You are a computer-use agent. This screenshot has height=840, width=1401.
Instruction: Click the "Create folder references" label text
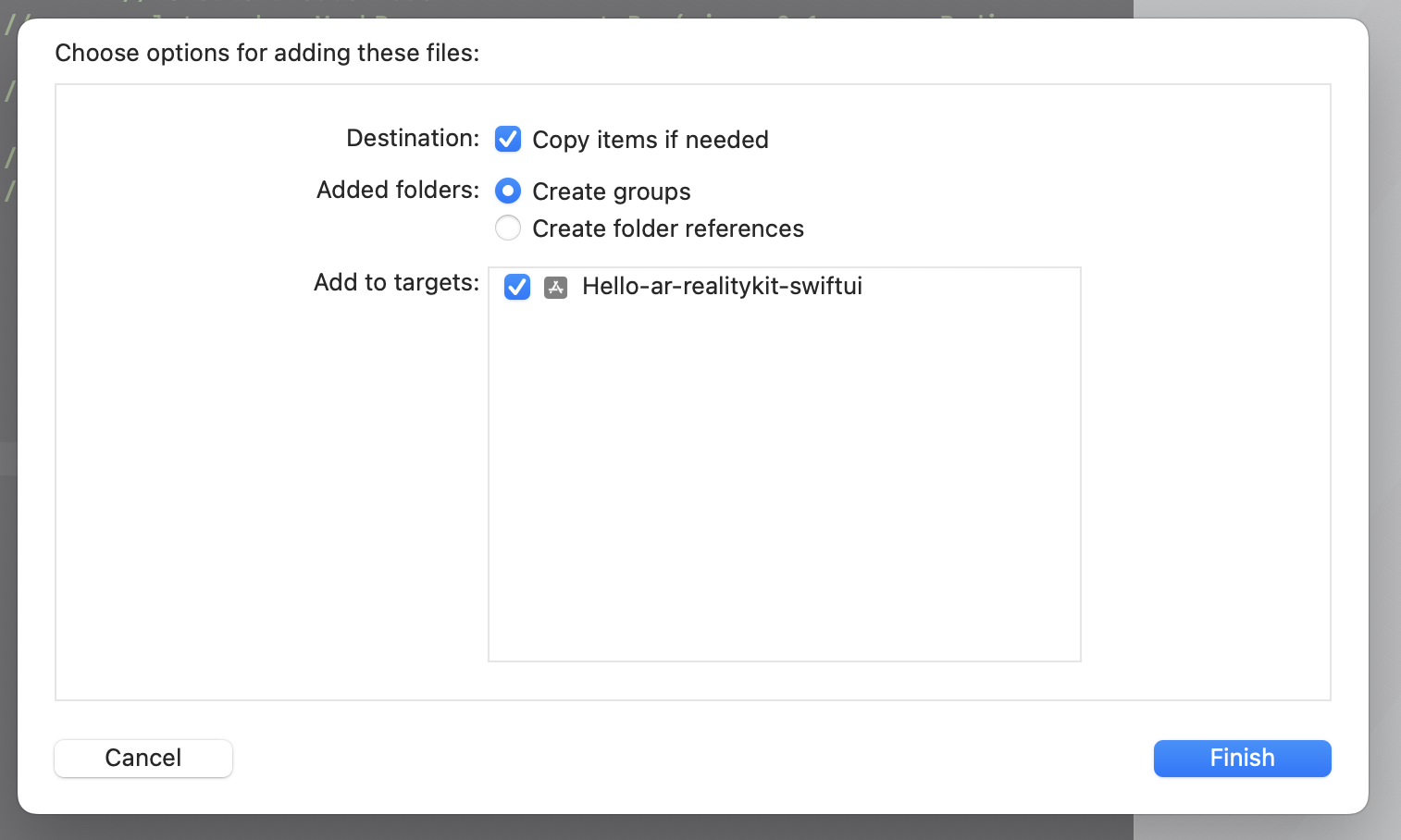coord(667,229)
